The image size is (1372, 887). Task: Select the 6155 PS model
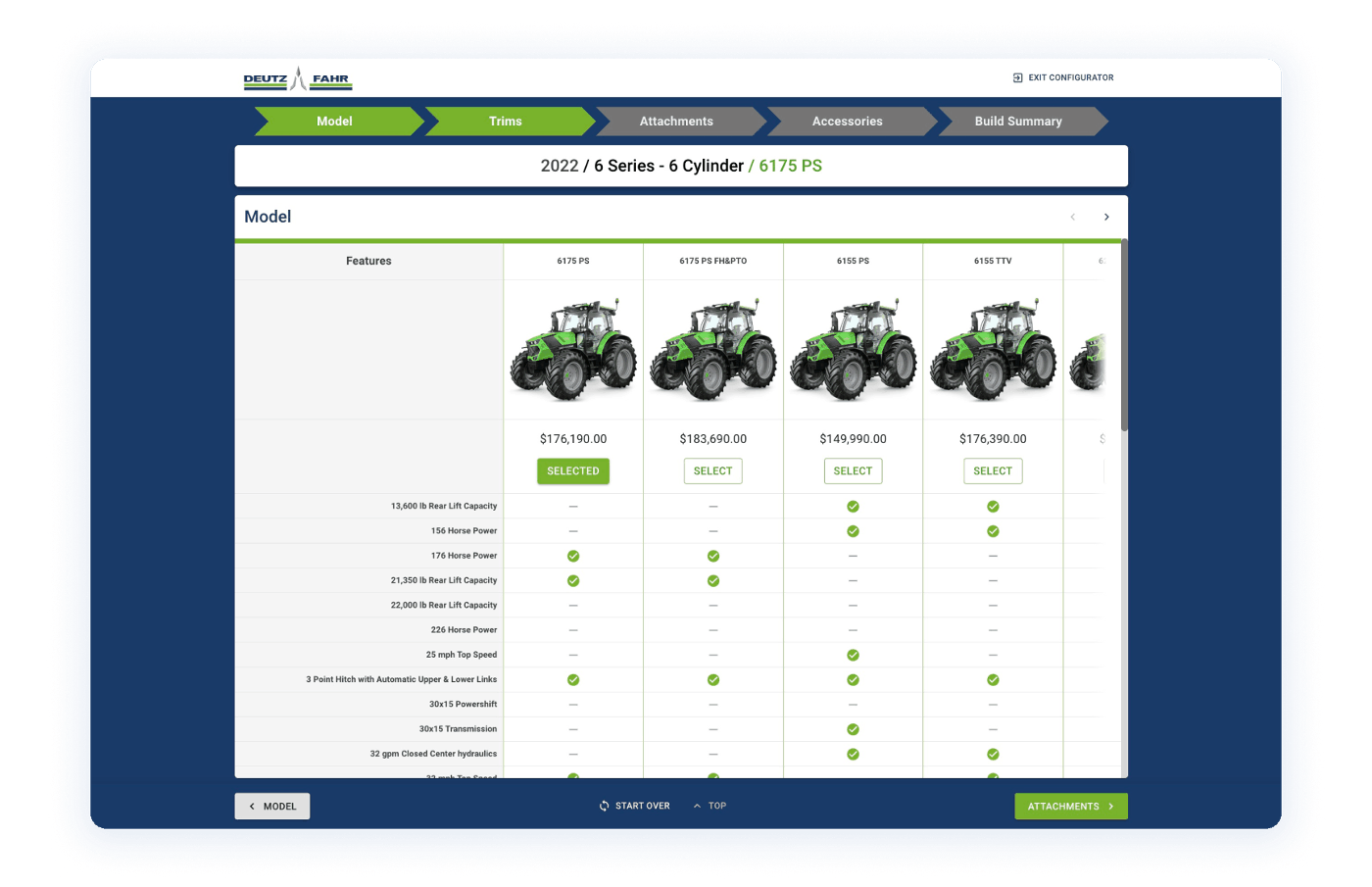pyautogui.click(x=853, y=471)
